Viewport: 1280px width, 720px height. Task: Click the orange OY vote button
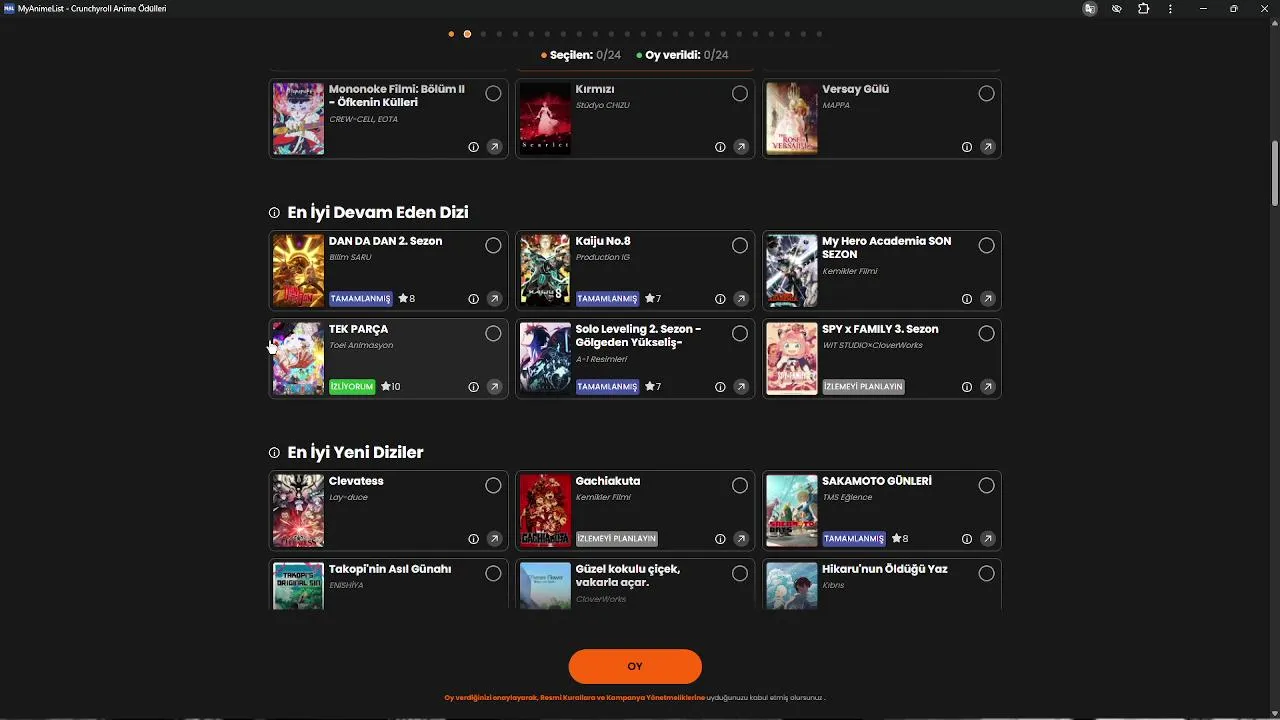pos(635,666)
